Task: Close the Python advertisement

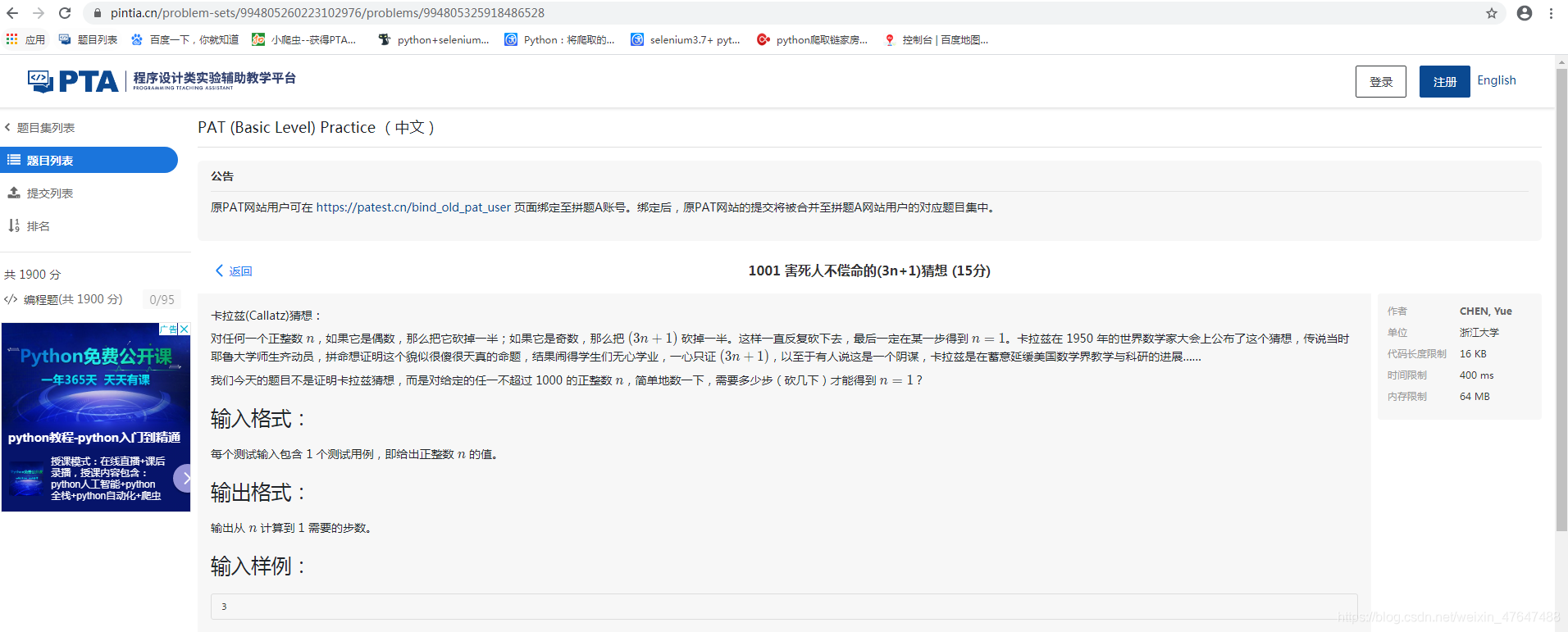Action: (x=185, y=329)
